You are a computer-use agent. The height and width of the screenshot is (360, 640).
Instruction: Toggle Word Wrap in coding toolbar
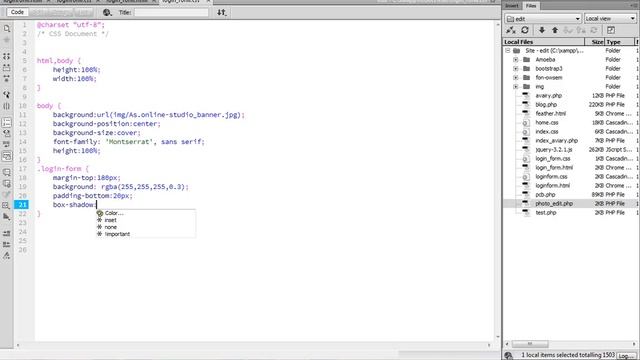[x=7, y=144]
